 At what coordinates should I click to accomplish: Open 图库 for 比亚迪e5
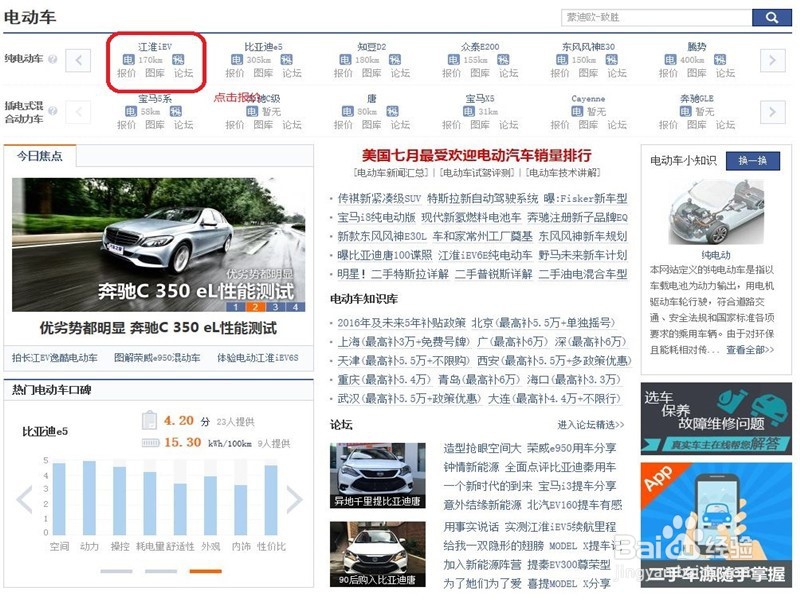263,73
